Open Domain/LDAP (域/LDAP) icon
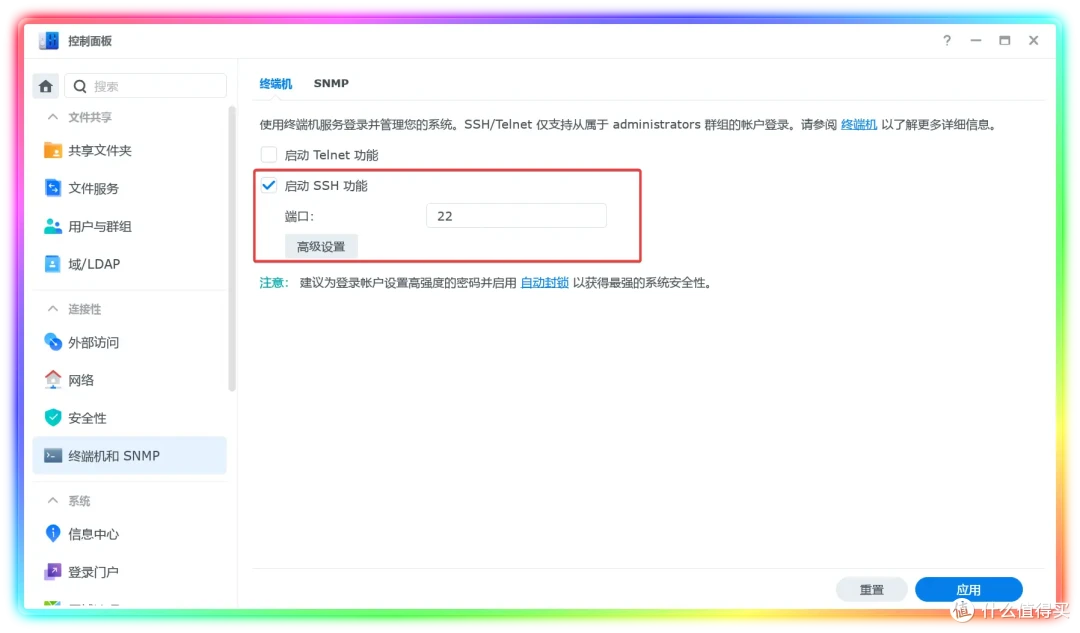The width and height of the screenshot is (1080, 633). [x=52, y=264]
